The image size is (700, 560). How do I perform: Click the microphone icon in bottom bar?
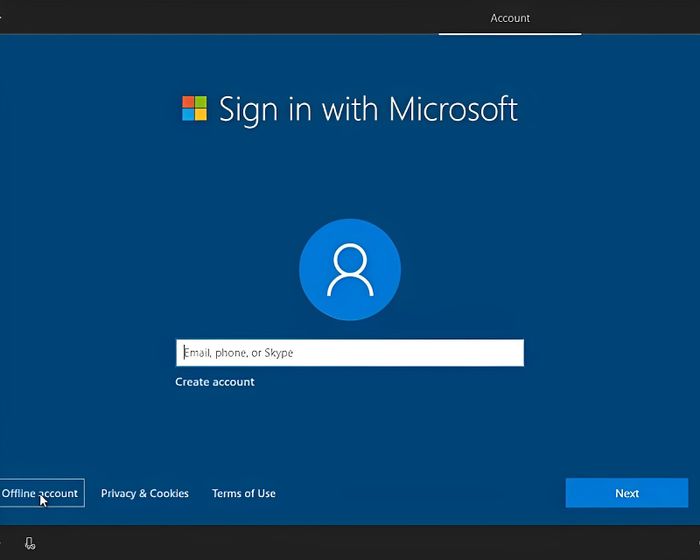click(x=30, y=543)
